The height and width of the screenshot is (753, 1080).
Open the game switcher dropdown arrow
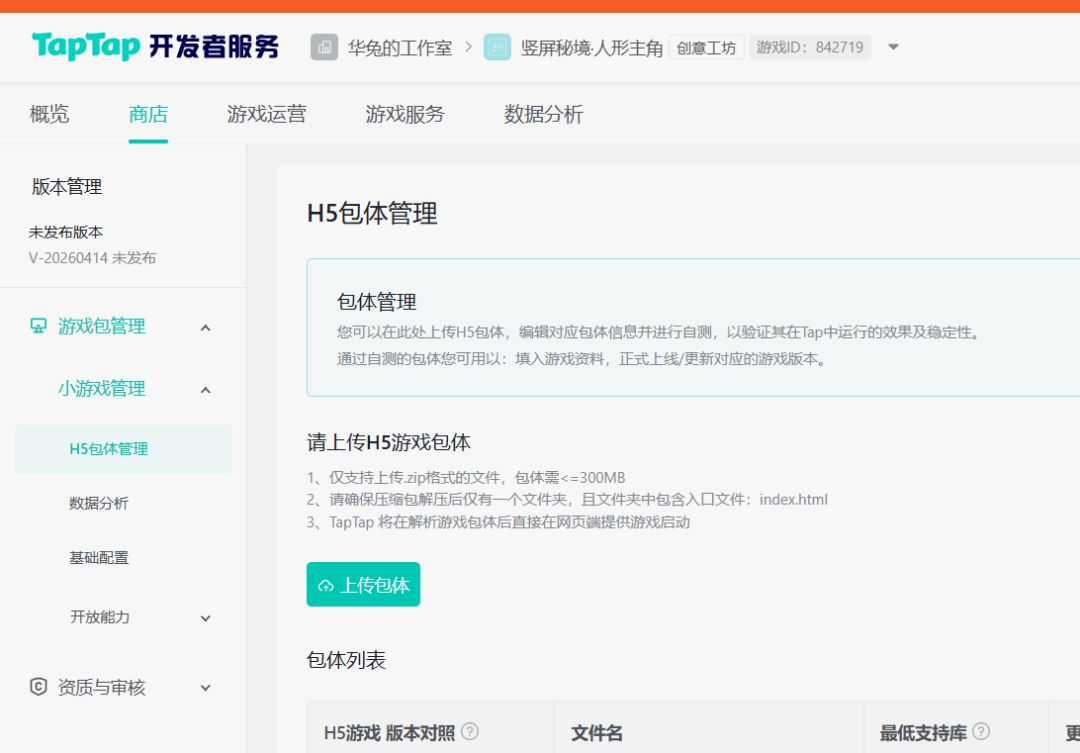(x=893, y=47)
